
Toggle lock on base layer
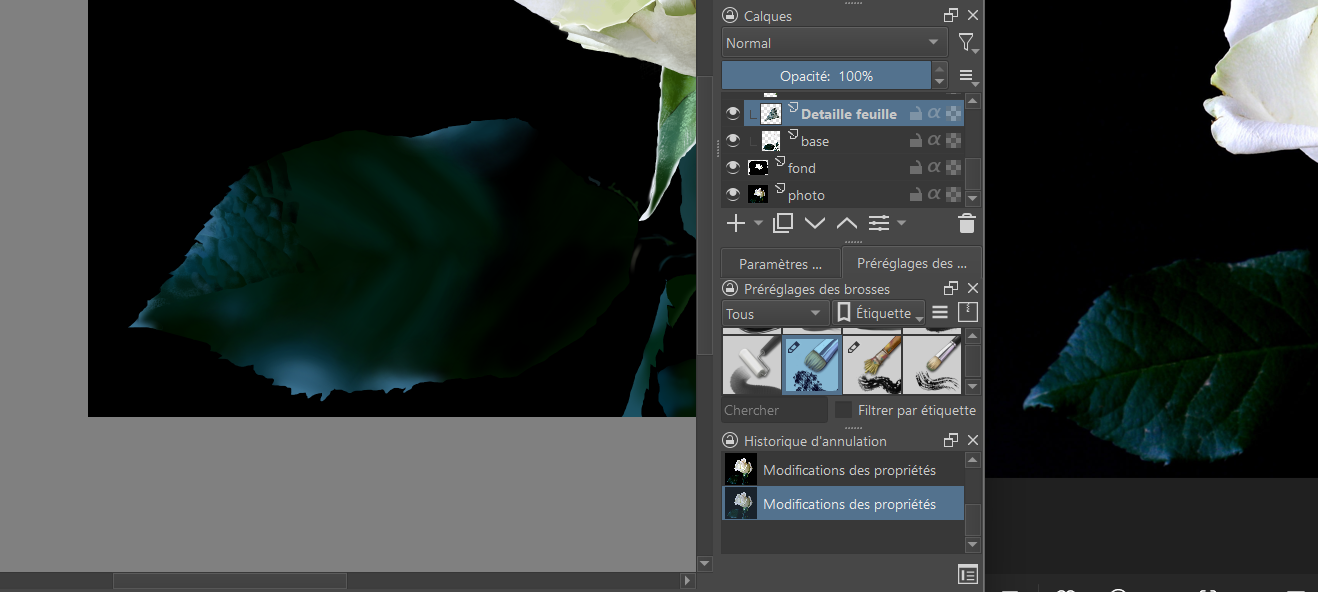pos(916,141)
